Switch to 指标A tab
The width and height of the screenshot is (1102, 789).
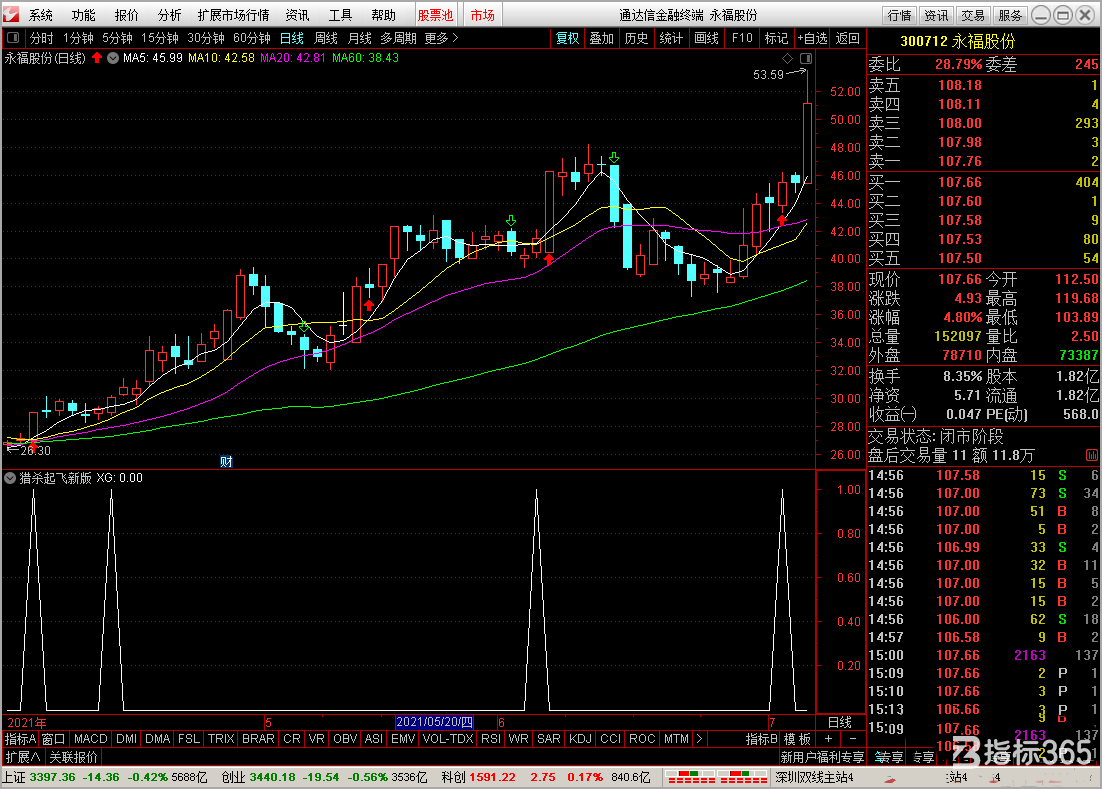coord(20,738)
